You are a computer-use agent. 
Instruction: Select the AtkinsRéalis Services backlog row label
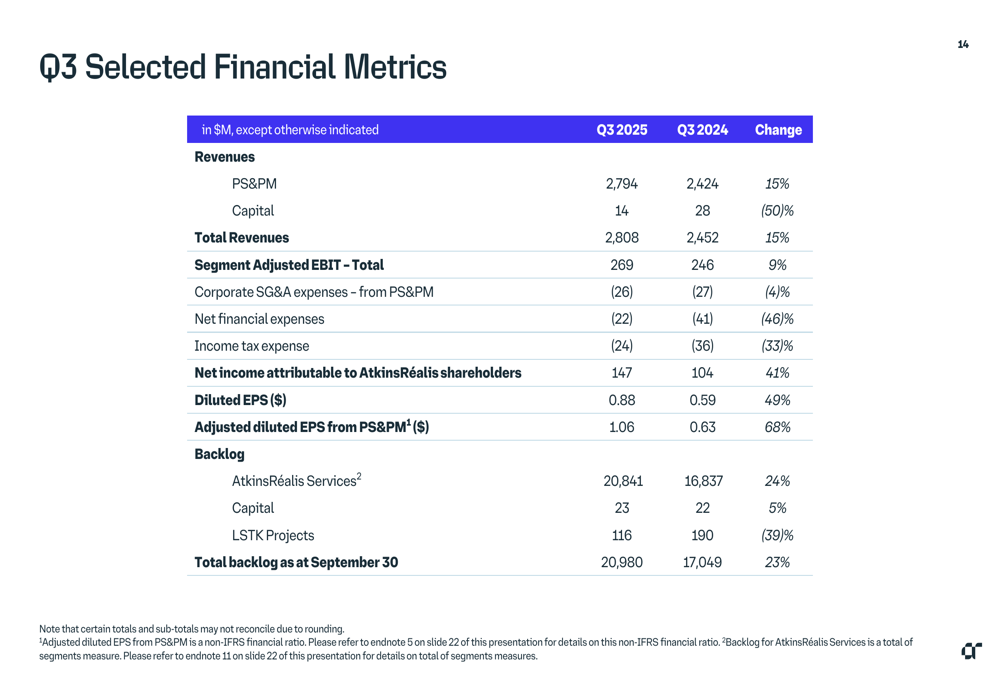296,481
